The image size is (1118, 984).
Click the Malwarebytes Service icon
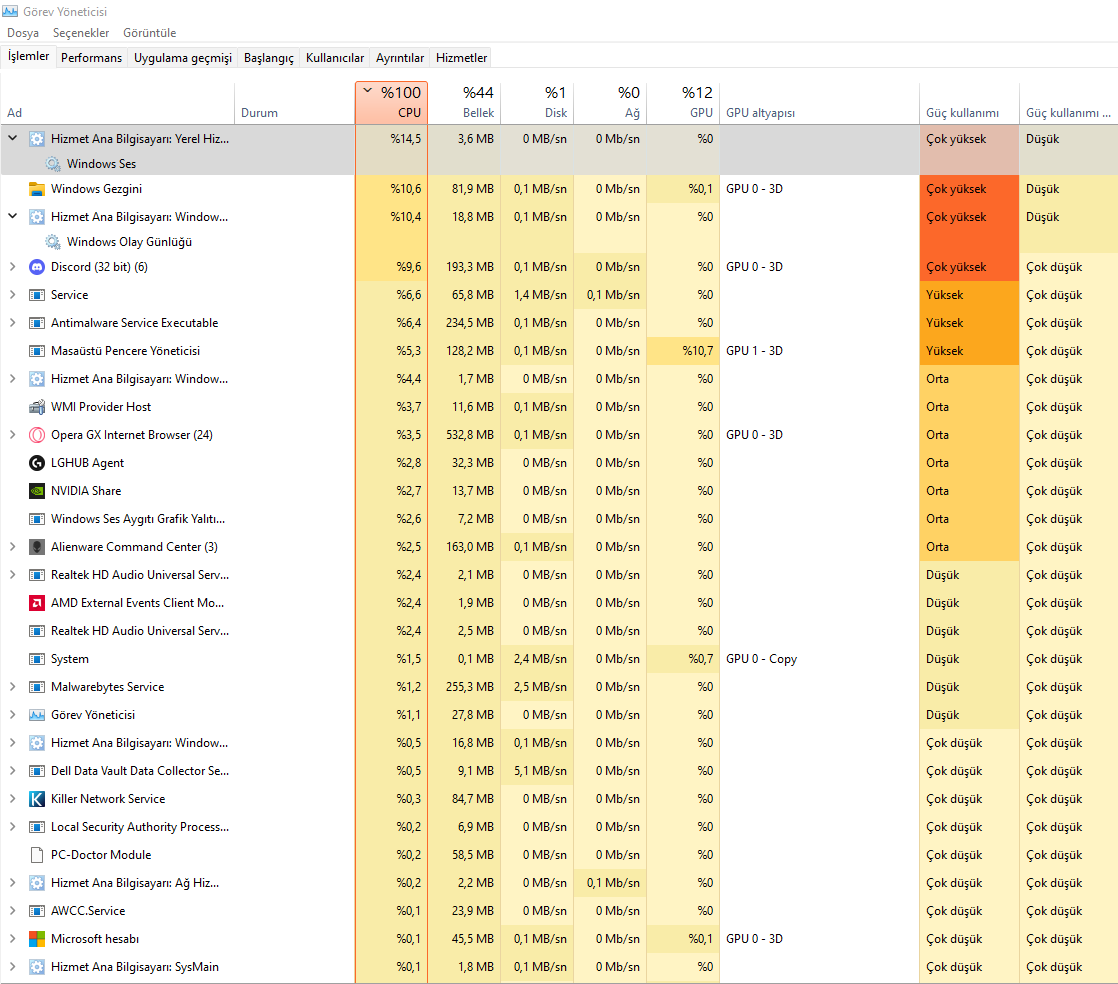pos(36,687)
